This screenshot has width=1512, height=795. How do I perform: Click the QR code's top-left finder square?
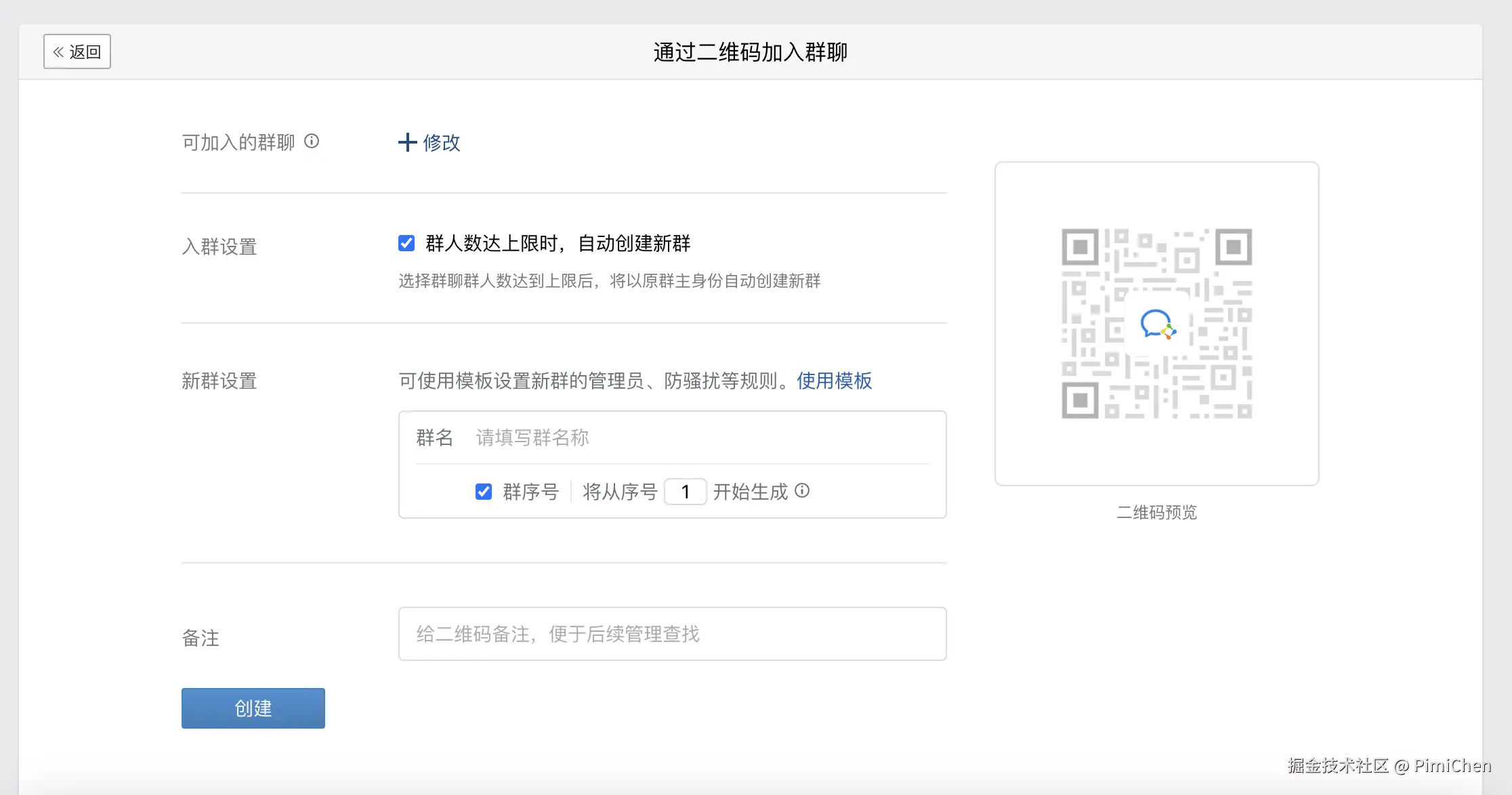(x=1080, y=247)
